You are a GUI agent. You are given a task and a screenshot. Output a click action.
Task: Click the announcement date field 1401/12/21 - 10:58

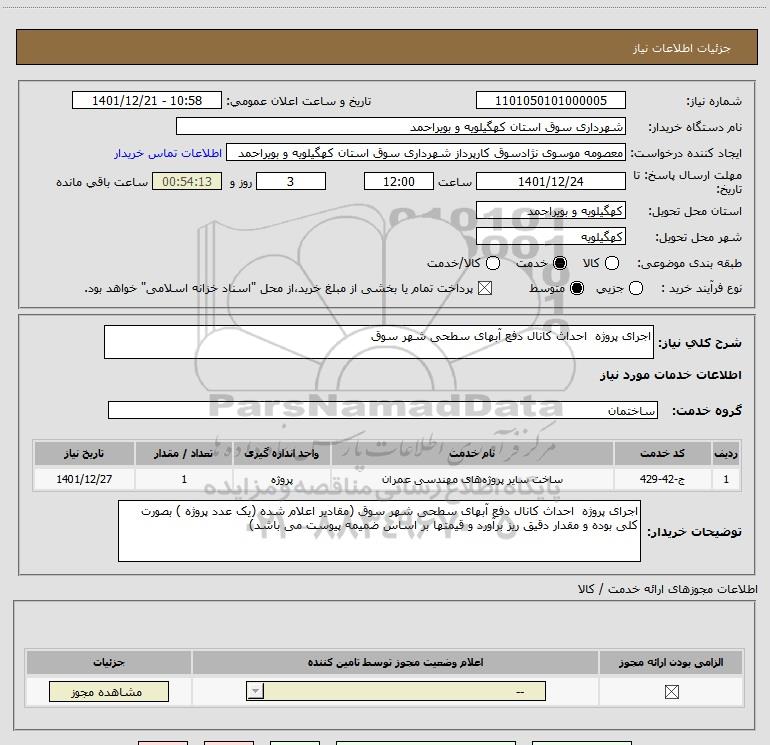click(147, 101)
